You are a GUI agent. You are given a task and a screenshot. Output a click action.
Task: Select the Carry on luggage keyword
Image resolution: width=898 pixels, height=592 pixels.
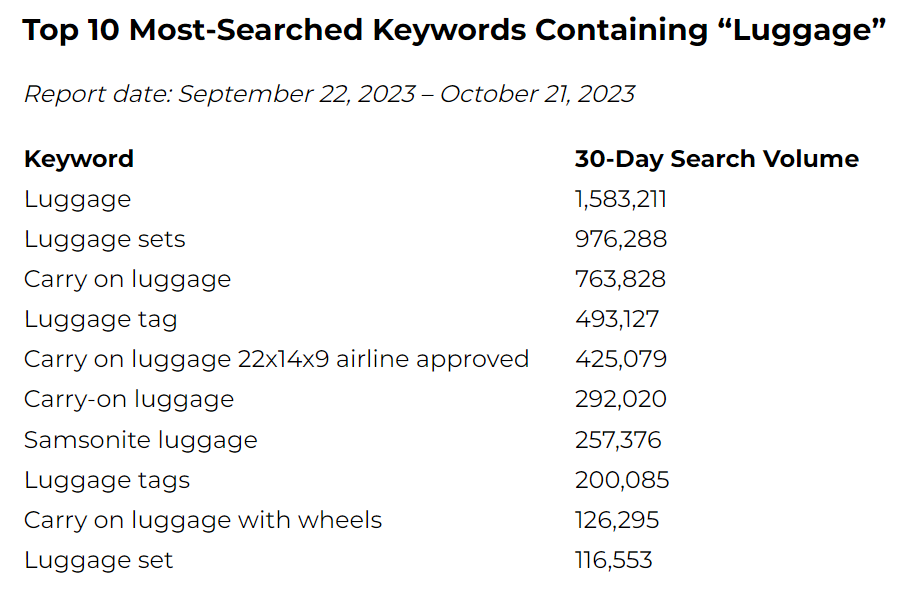pyautogui.click(x=127, y=279)
